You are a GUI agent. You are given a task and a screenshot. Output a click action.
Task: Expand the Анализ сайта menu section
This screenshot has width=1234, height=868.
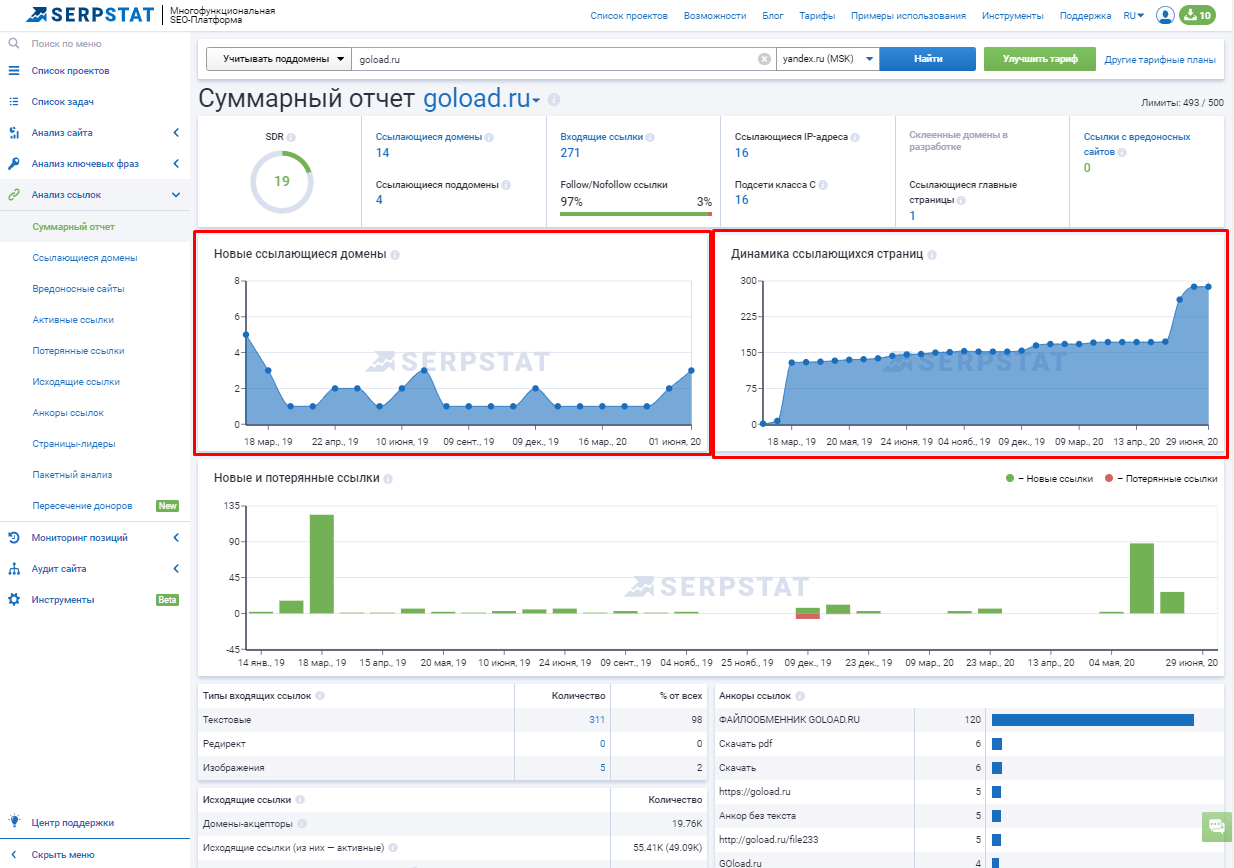[x=176, y=133]
